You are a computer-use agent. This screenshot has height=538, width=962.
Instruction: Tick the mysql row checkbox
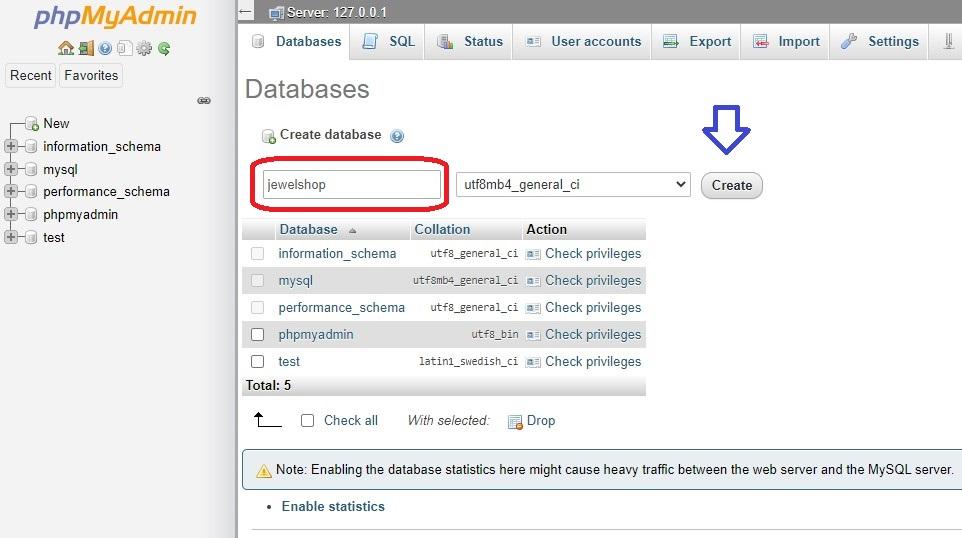click(258, 280)
